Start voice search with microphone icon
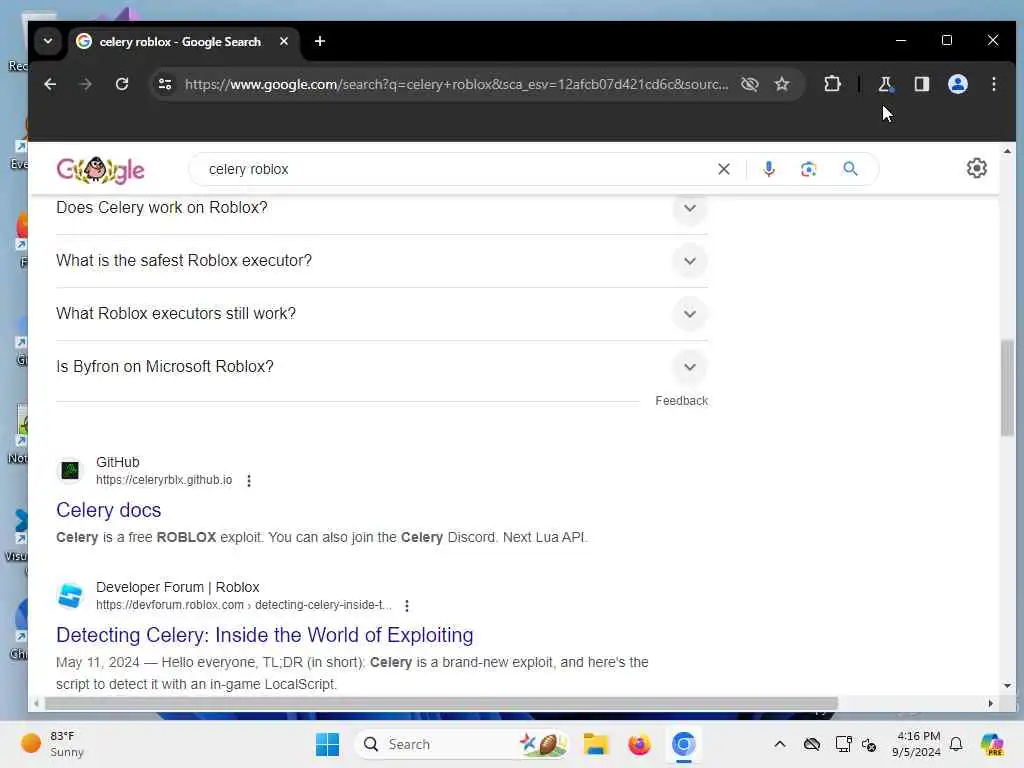 pyautogui.click(x=769, y=169)
